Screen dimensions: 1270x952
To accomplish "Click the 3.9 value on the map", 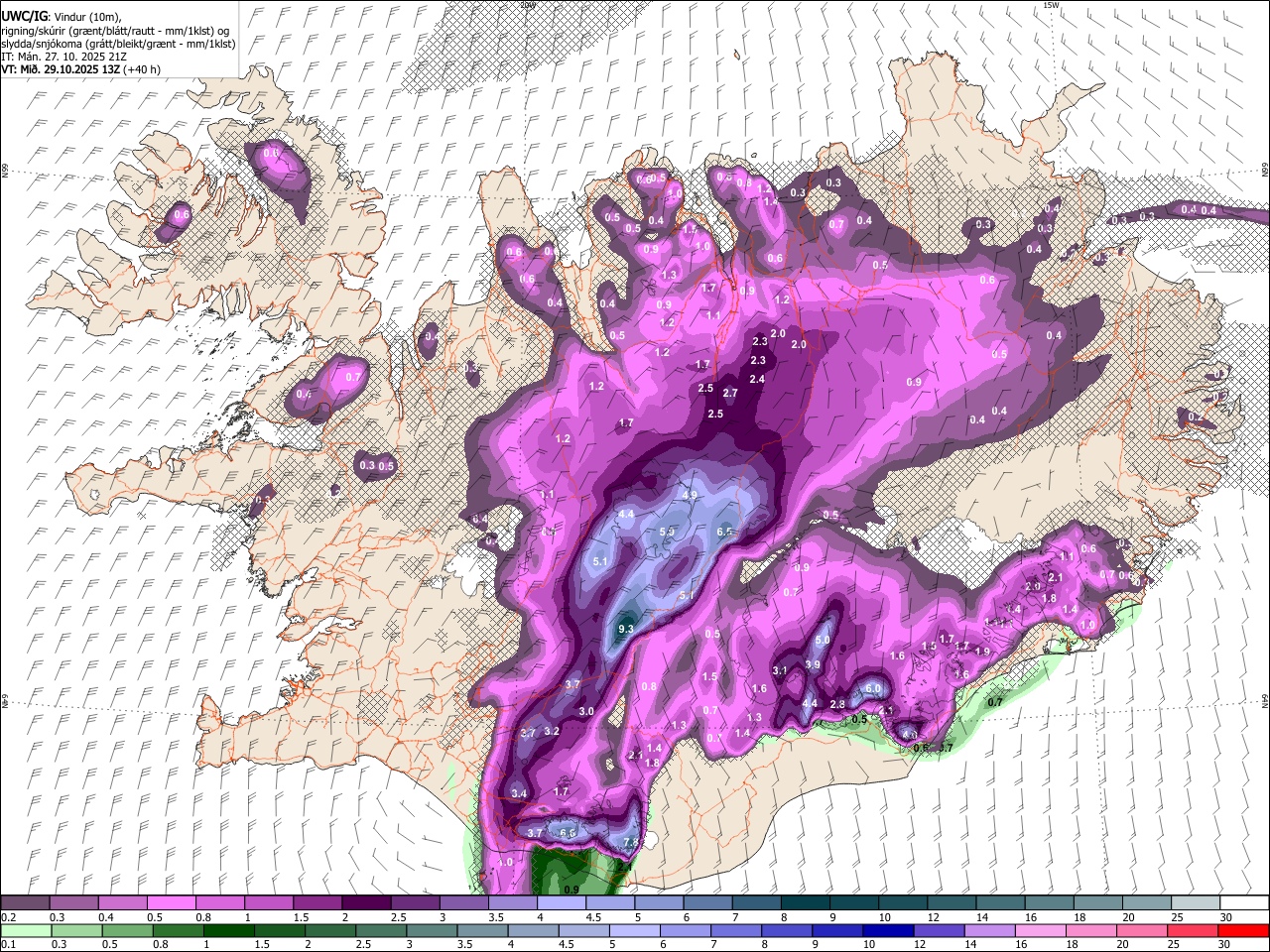I will coord(813,664).
